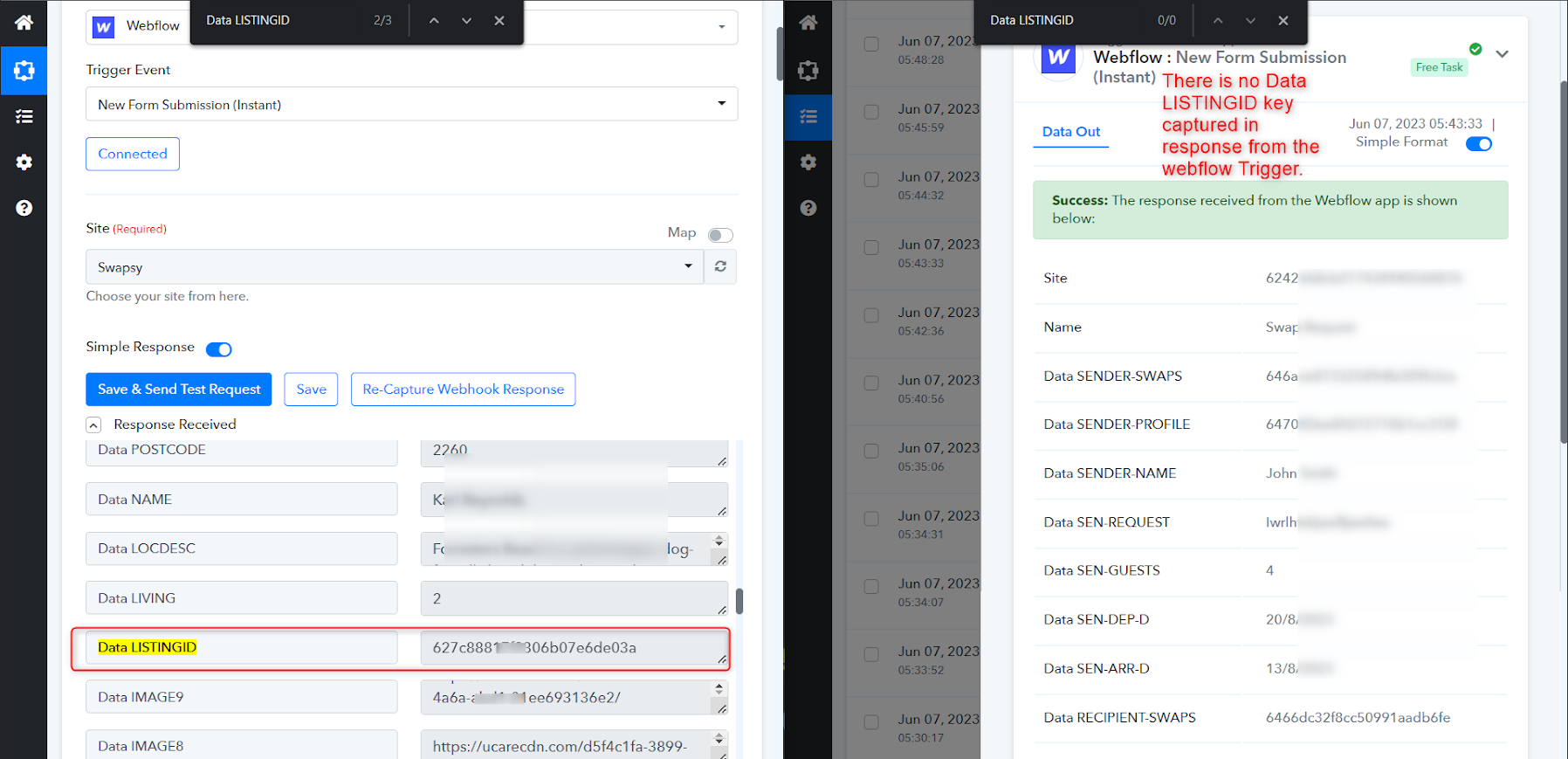1568x759 pixels.
Task: Open the Trigger Event dropdown
Action: (412, 104)
